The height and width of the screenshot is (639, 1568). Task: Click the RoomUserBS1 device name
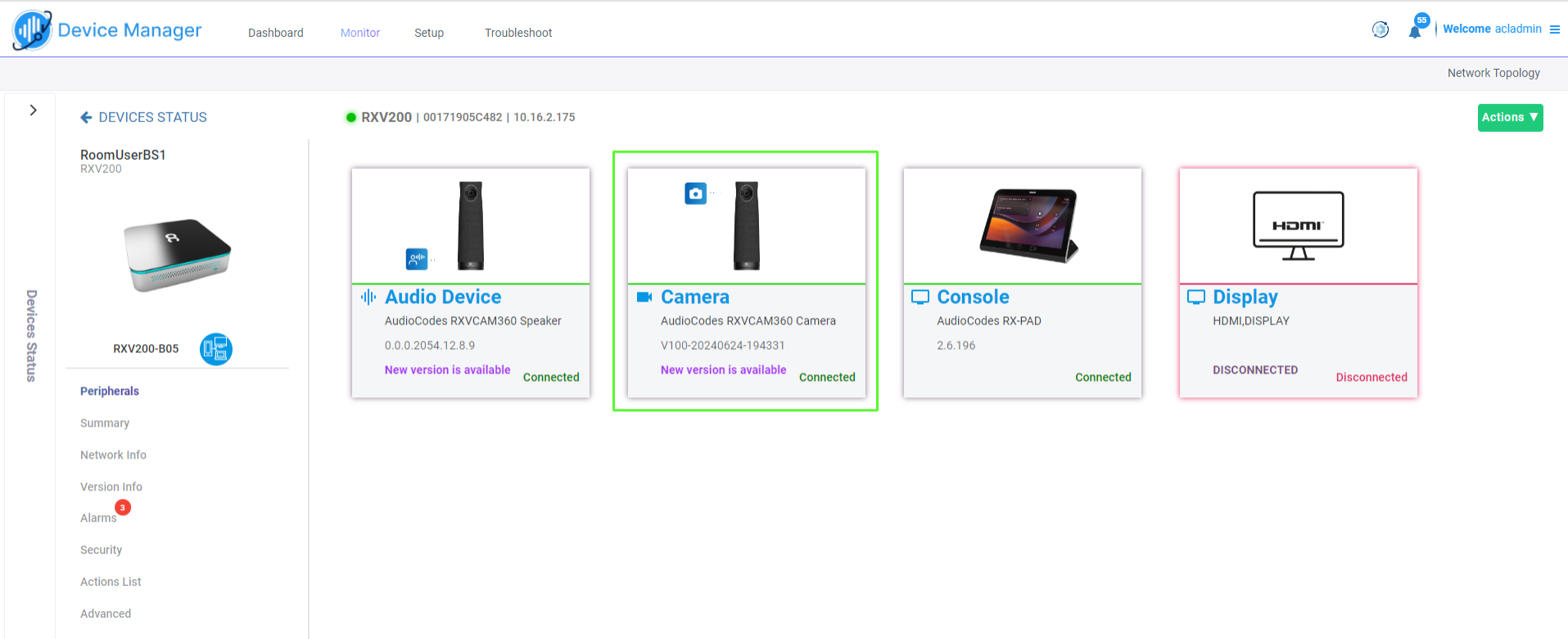tap(123, 155)
